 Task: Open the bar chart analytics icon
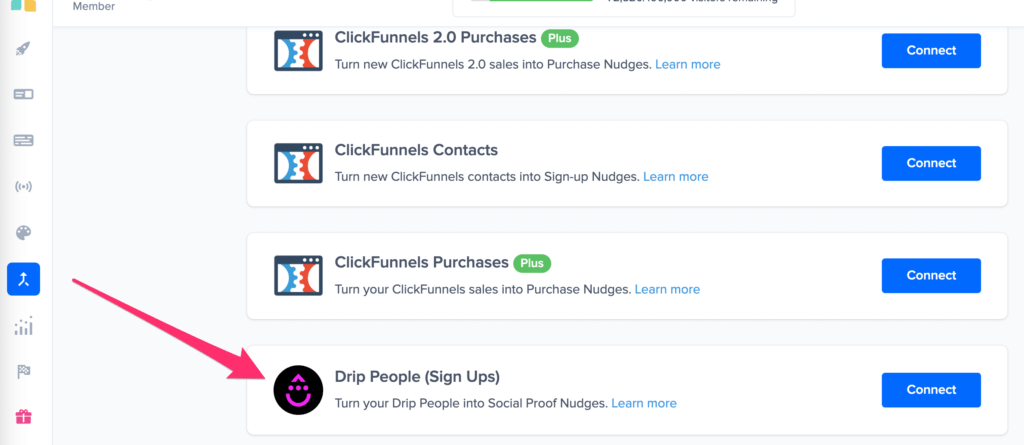click(24, 326)
